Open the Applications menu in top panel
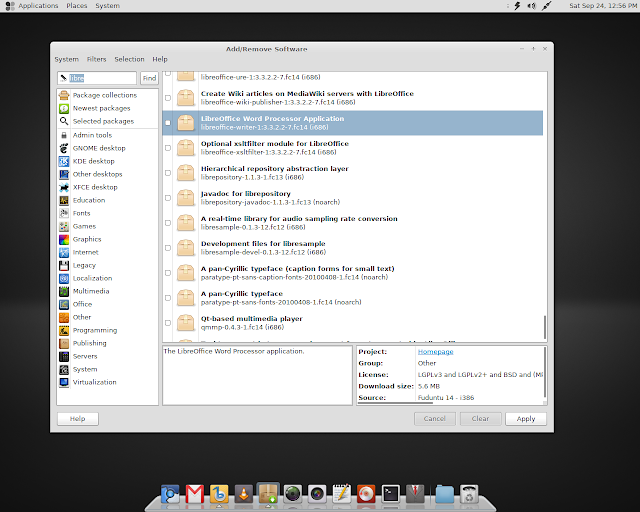This screenshot has width=640, height=512. (x=38, y=6)
